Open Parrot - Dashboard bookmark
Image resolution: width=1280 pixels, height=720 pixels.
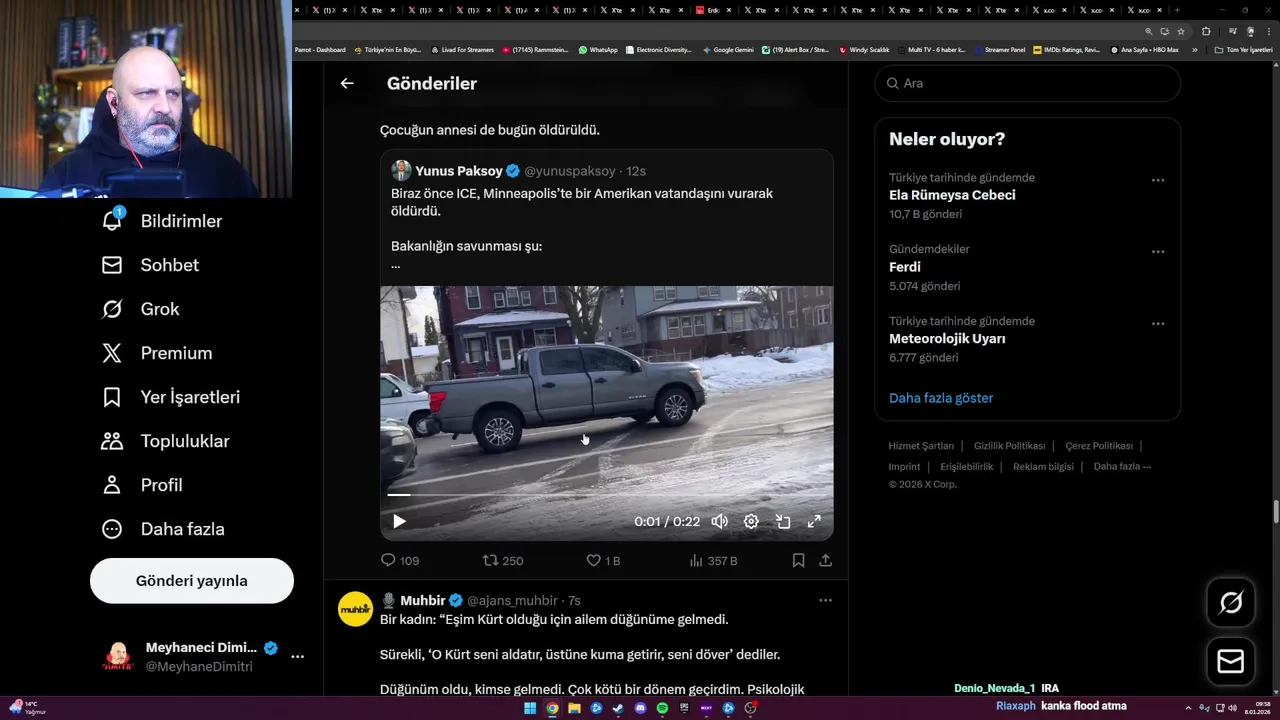point(320,49)
